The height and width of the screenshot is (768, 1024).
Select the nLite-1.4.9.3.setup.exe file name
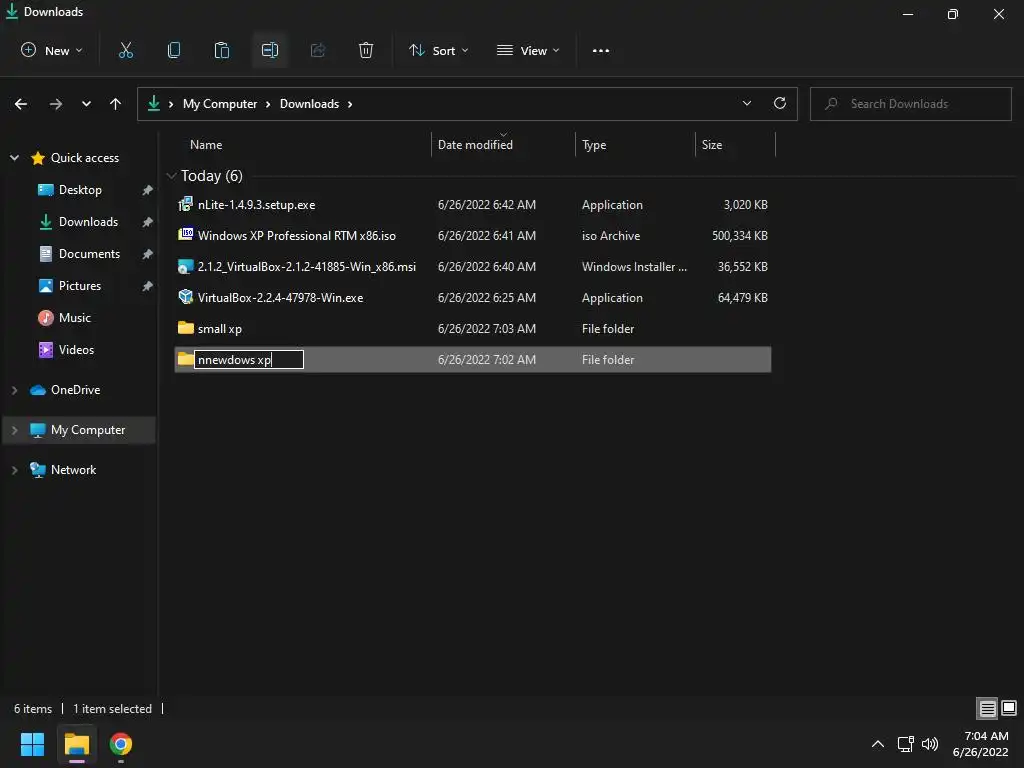[257, 204]
